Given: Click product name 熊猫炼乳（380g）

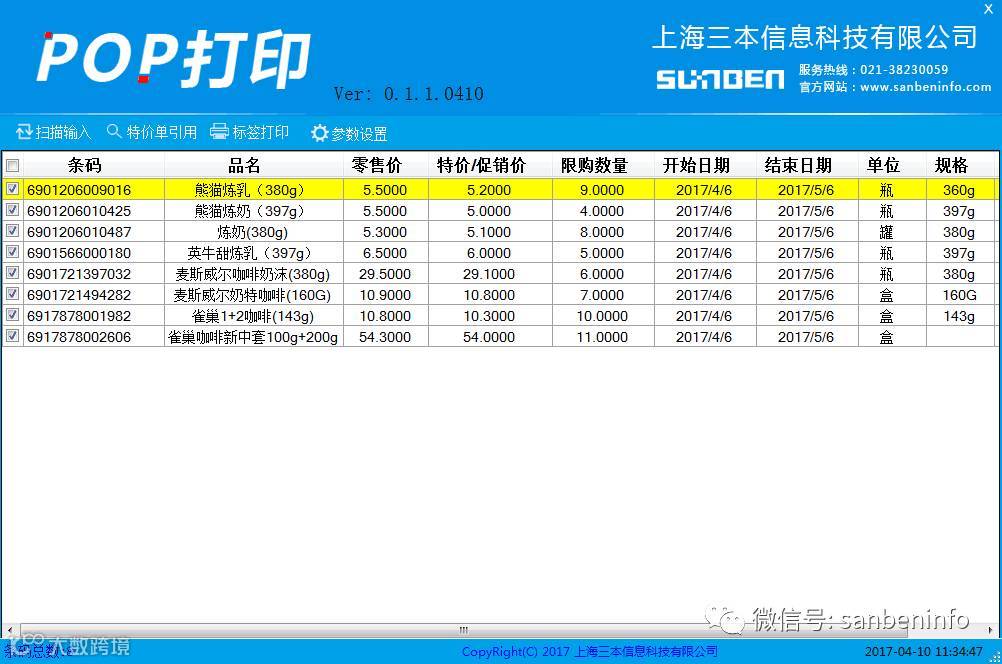Looking at the screenshot, I should click(x=253, y=190).
